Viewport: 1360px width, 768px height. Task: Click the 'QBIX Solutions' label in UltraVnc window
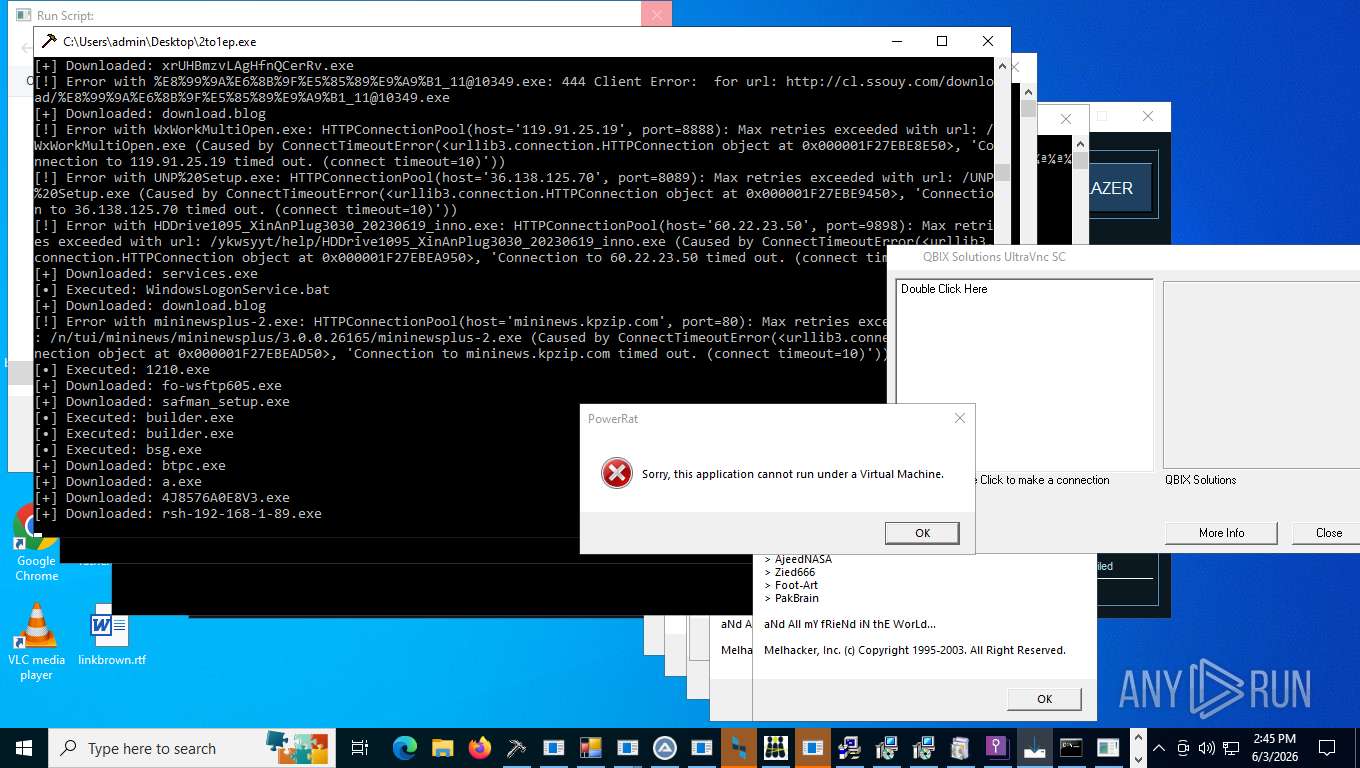[1200, 480]
